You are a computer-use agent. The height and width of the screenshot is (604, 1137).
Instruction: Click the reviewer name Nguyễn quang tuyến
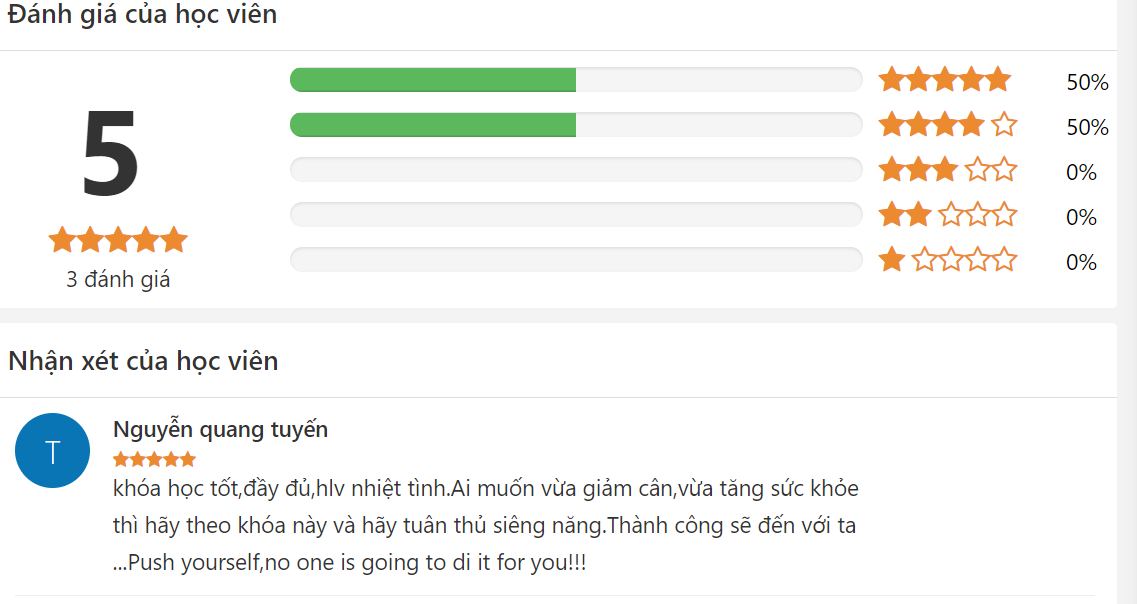pos(221,429)
